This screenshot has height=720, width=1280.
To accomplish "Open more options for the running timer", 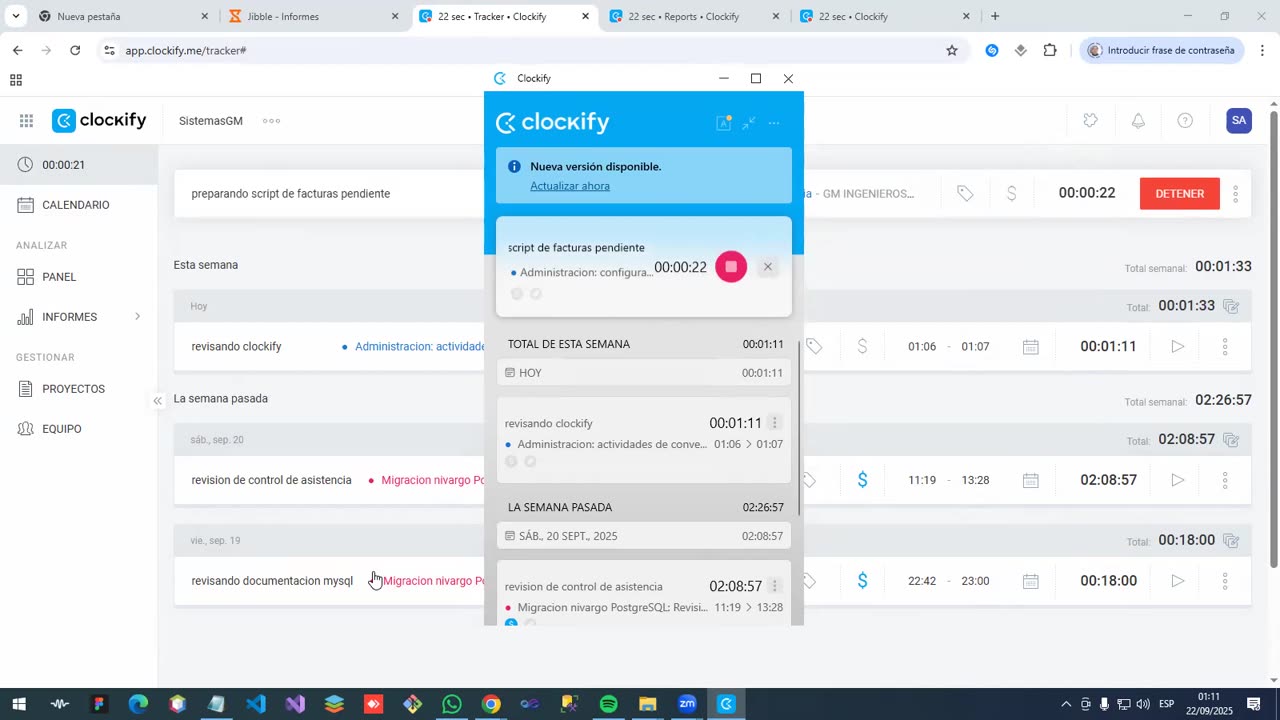I will pyautogui.click(x=1235, y=194).
